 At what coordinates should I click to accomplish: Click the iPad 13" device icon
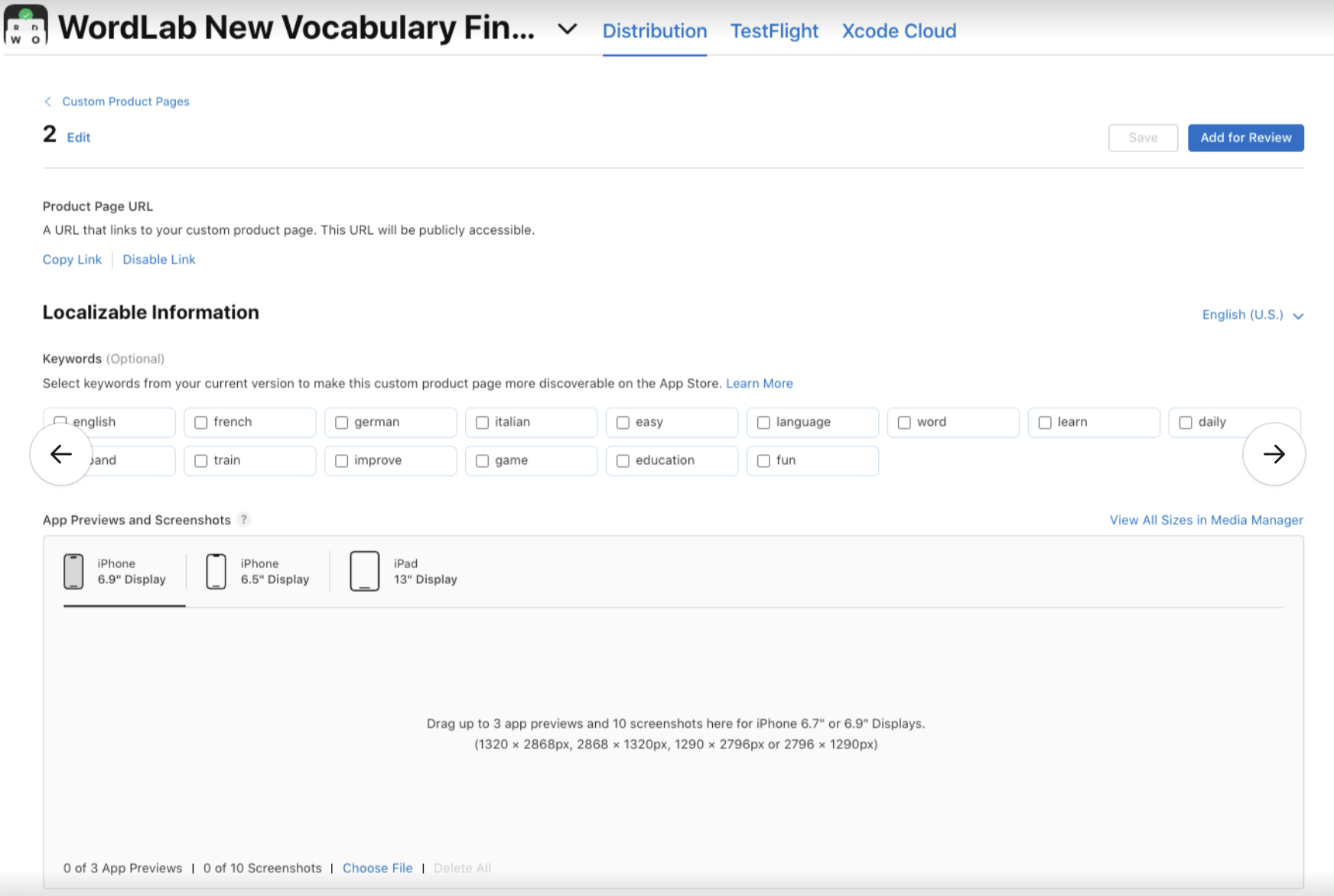[x=365, y=572]
